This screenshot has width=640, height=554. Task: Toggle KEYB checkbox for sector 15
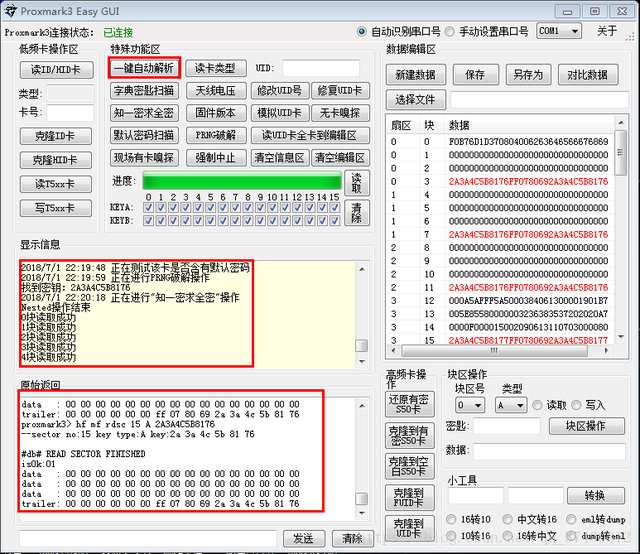[x=335, y=220]
